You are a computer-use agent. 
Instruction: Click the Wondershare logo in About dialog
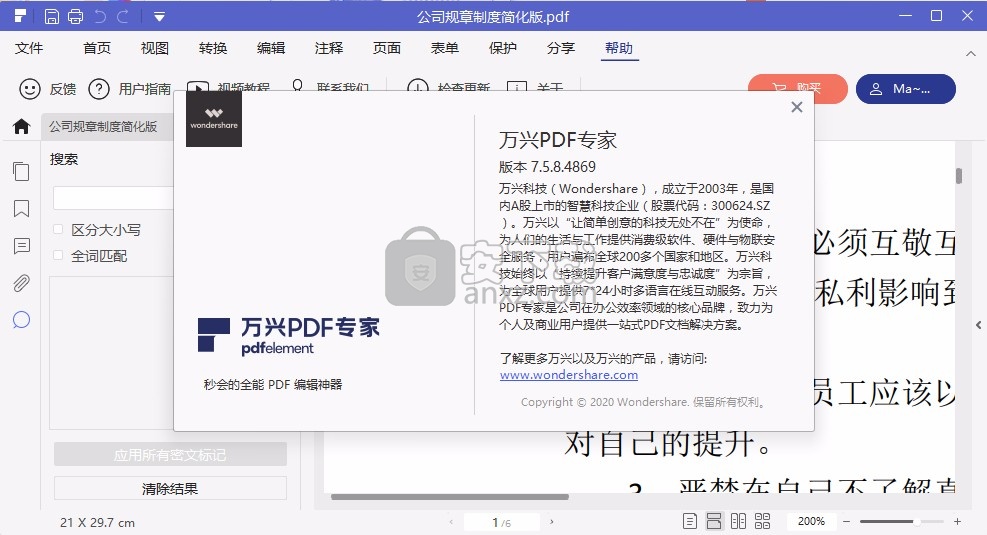click(214, 119)
